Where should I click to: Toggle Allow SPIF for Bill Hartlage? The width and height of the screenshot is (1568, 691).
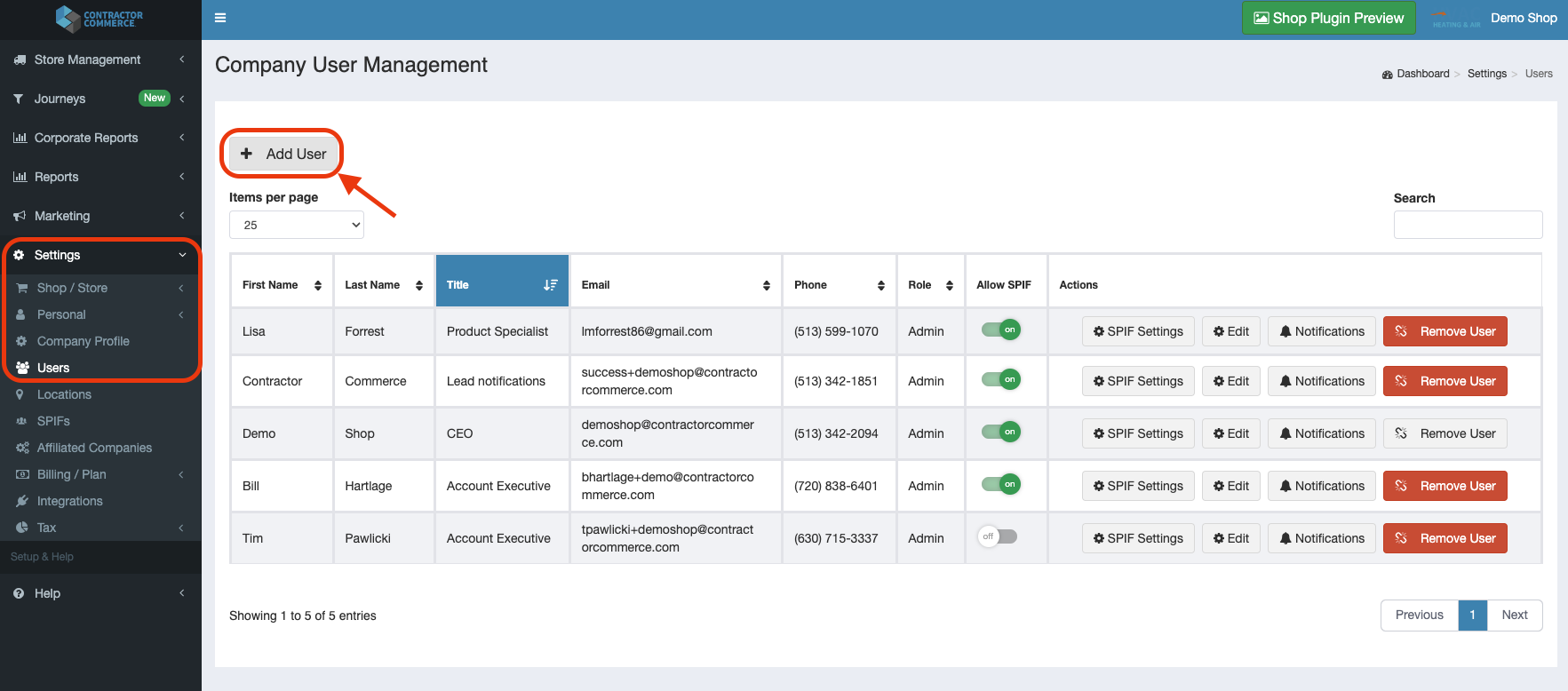click(1000, 484)
